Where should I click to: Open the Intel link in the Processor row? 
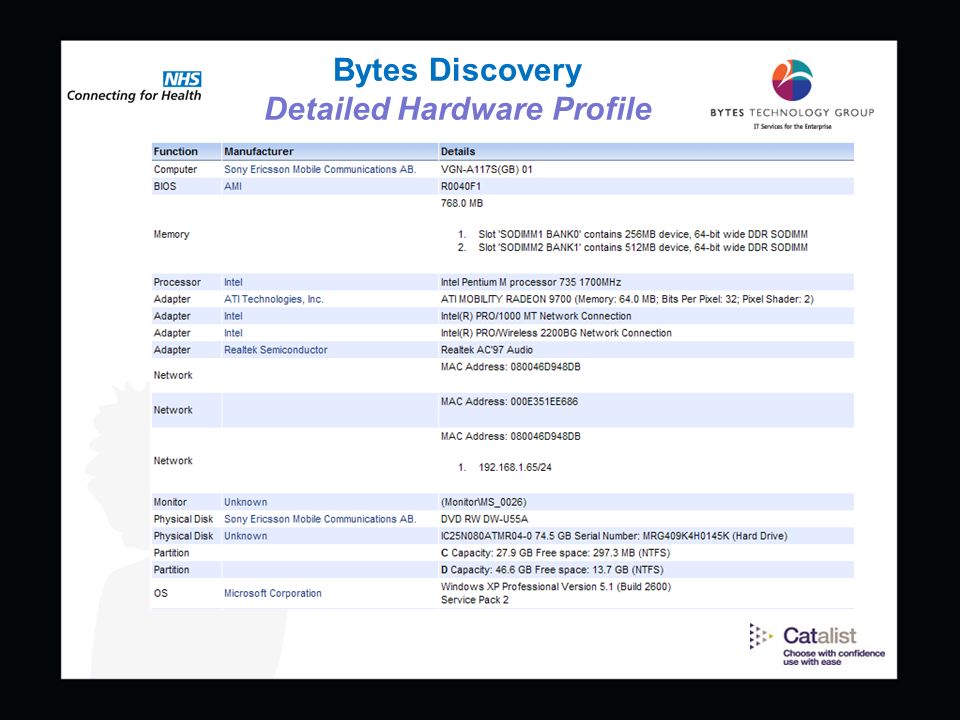233,282
